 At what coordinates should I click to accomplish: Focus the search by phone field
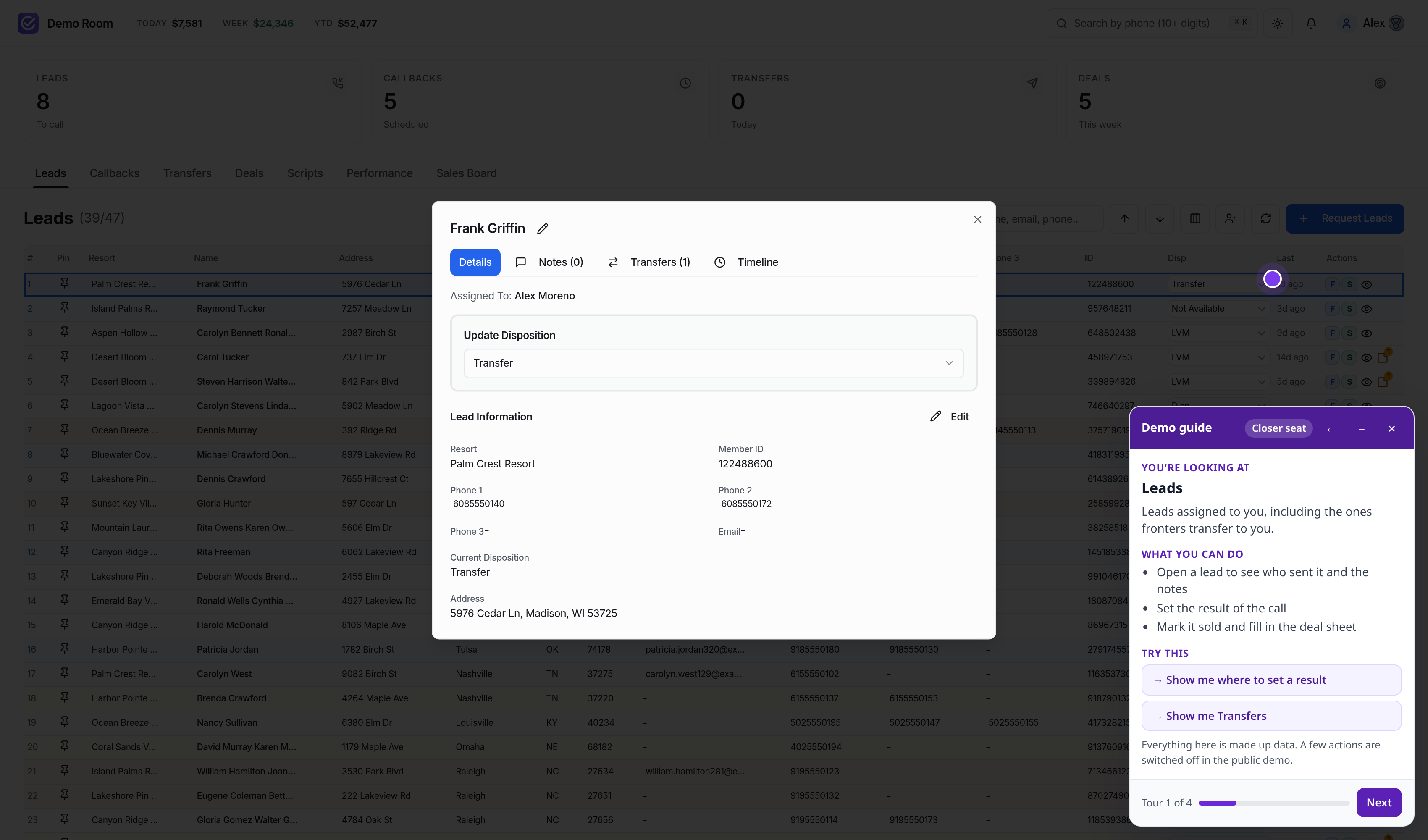(1152, 23)
